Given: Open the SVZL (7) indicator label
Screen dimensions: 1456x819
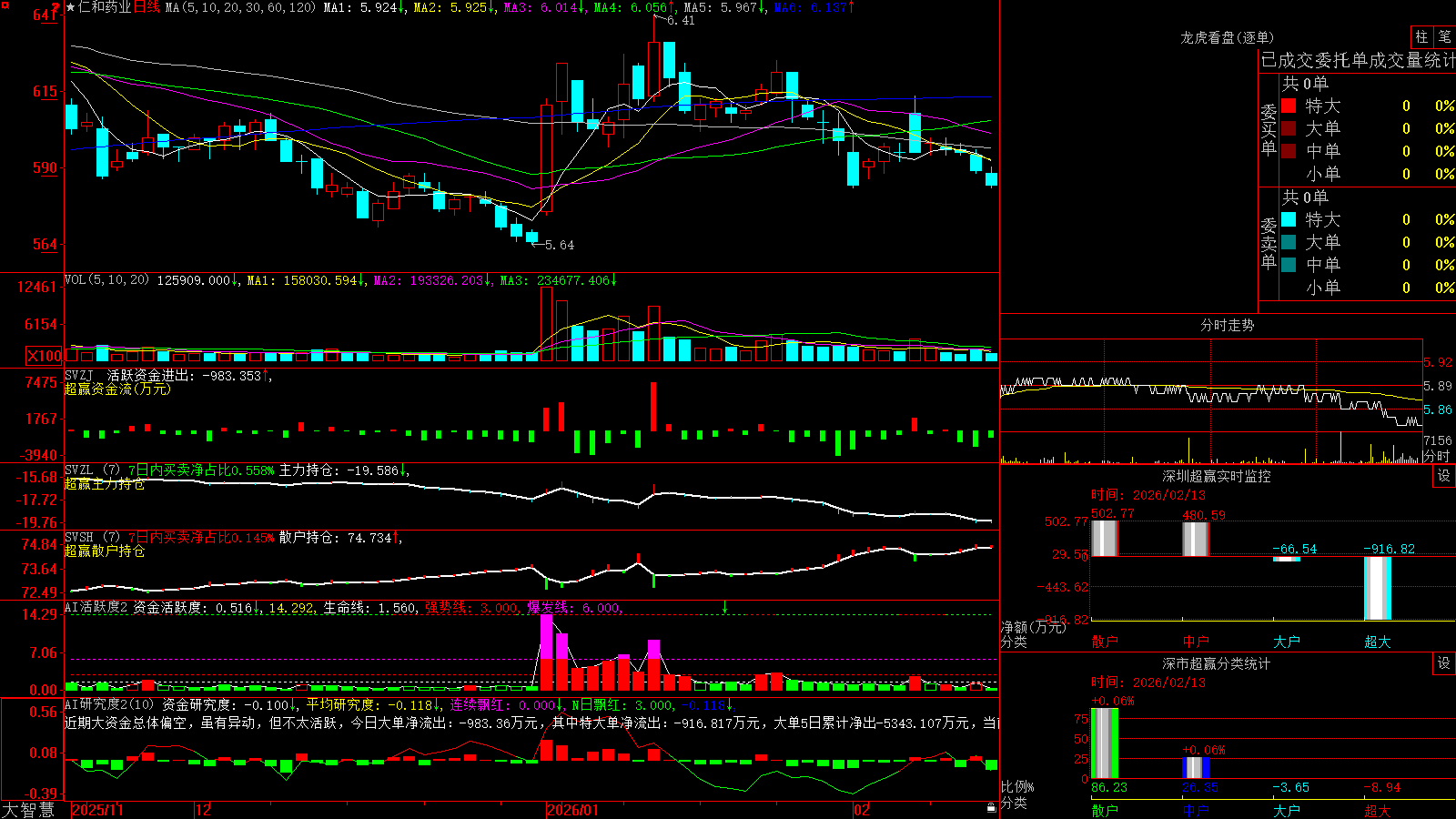Looking at the screenshot, I should pyautogui.click(x=92, y=470).
